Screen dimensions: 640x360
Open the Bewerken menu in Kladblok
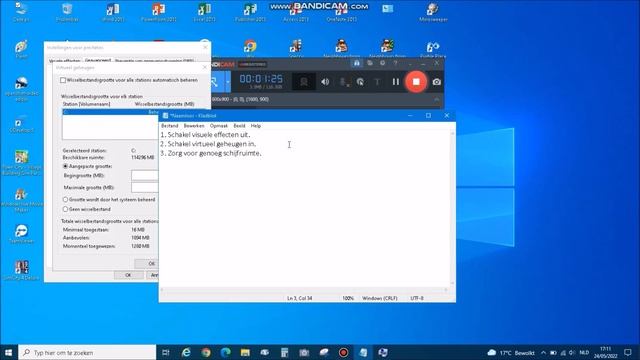(x=194, y=126)
